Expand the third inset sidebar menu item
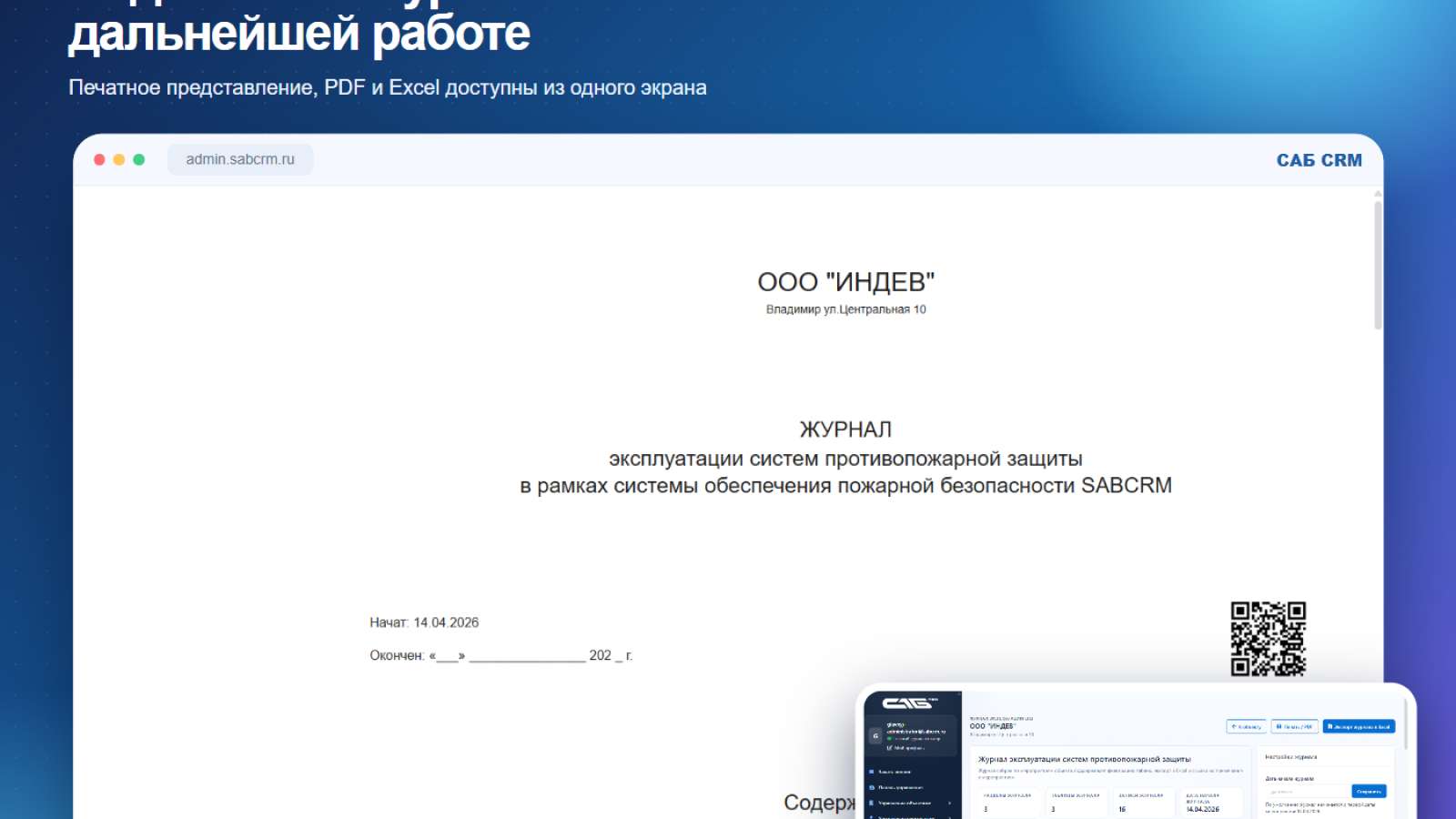1456x819 pixels. click(x=910, y=803)
